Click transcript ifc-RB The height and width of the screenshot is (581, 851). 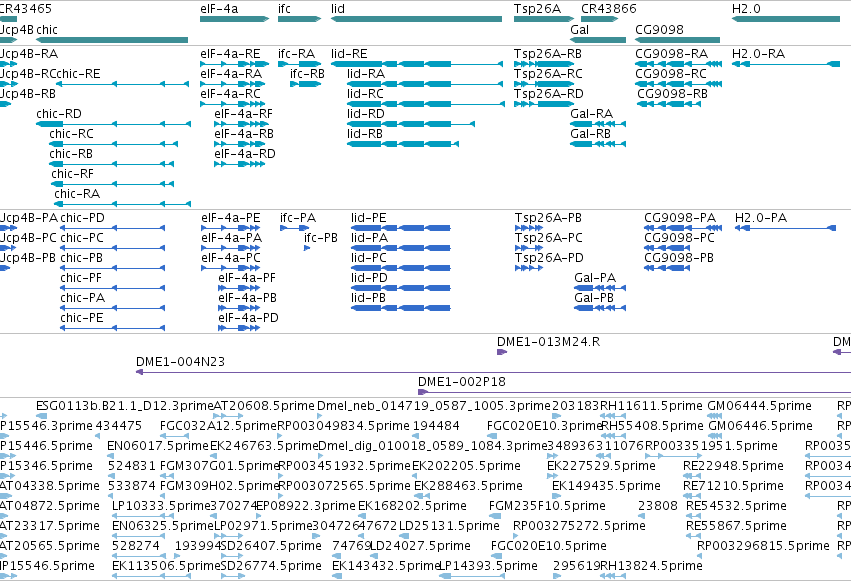tap(306, 84)
